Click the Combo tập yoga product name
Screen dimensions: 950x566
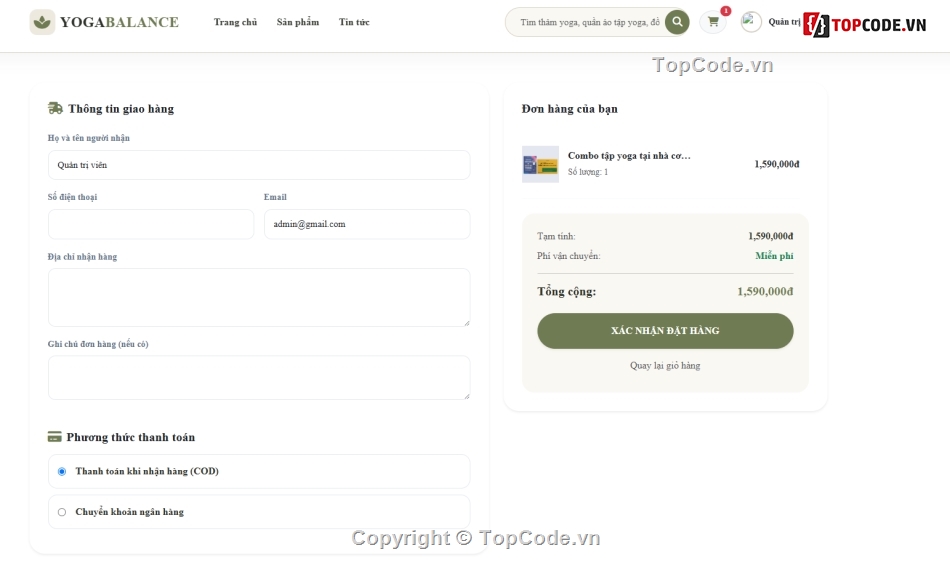click(x=629, y=156)
